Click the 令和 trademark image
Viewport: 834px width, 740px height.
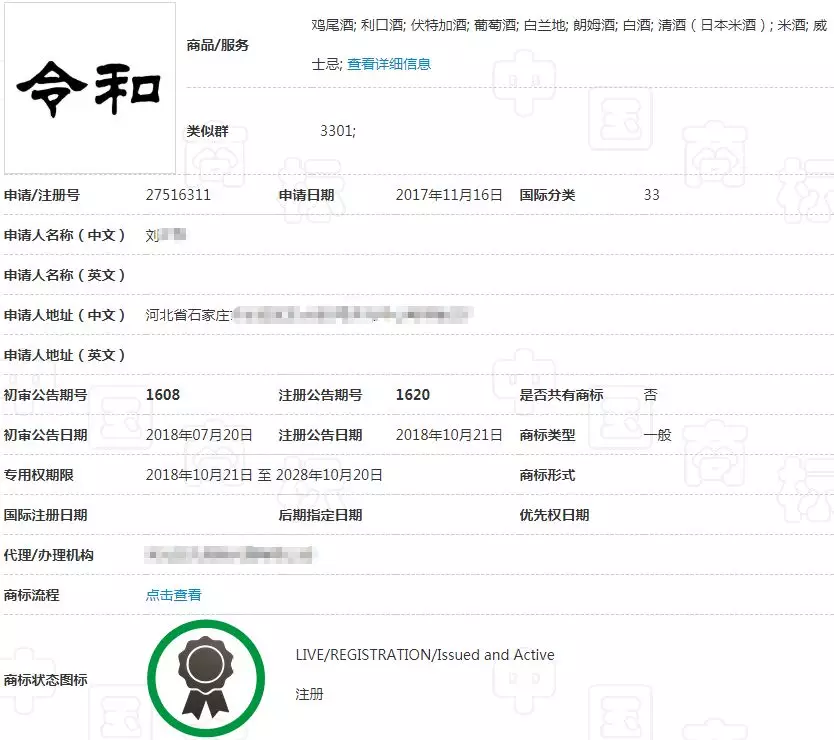click(90, 88)
